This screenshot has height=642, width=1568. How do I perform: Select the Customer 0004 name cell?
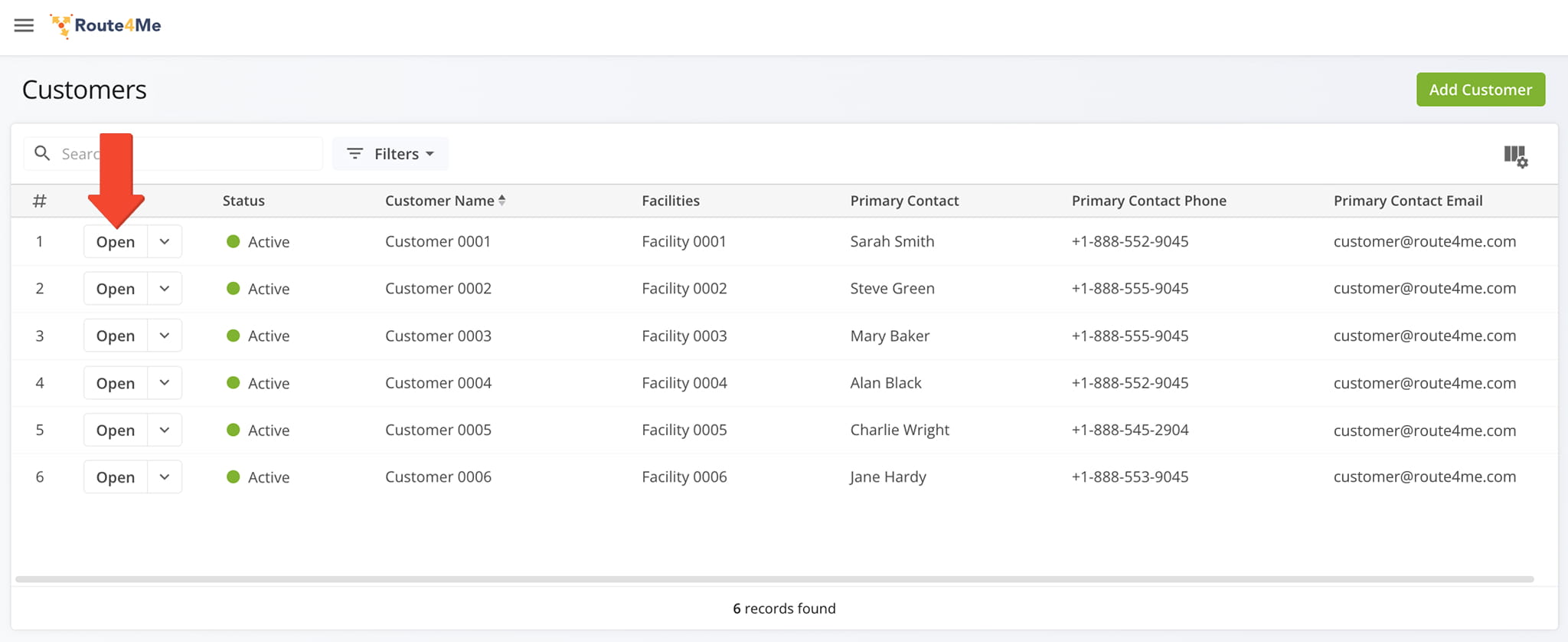pyautogui.click(x=438, y=383)
